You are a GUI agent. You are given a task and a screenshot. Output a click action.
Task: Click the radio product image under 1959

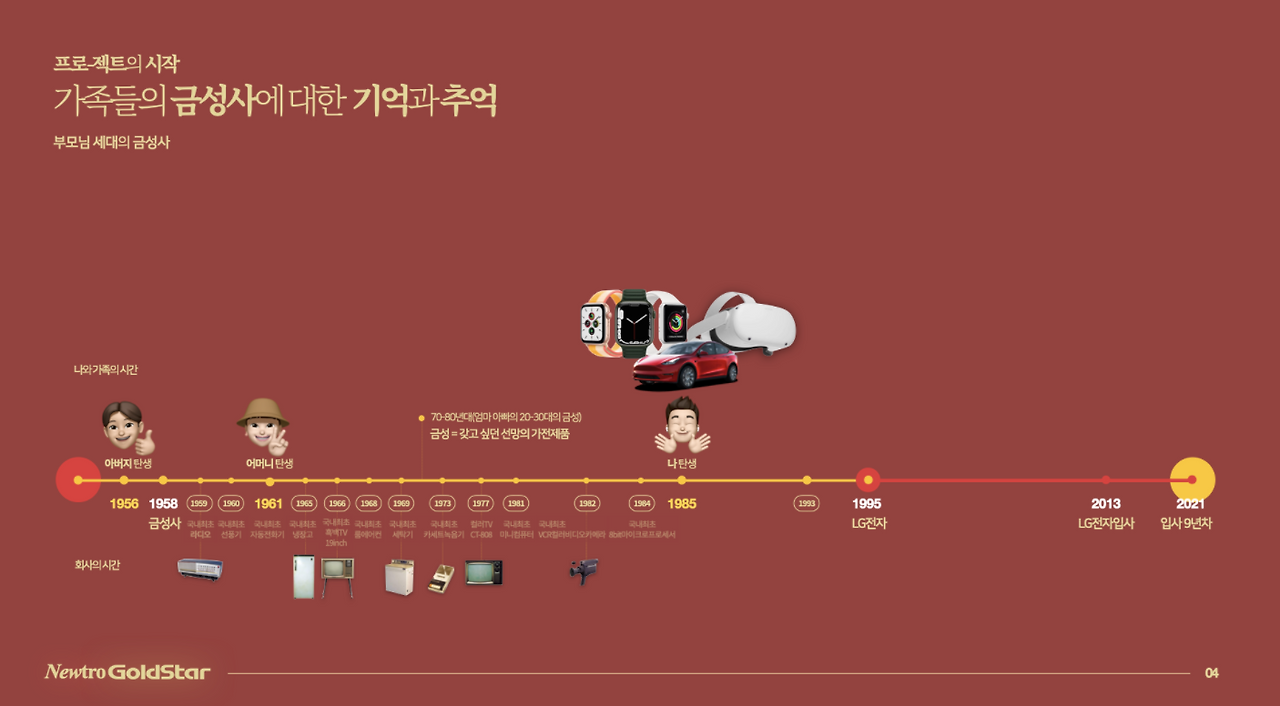point(198,568)
